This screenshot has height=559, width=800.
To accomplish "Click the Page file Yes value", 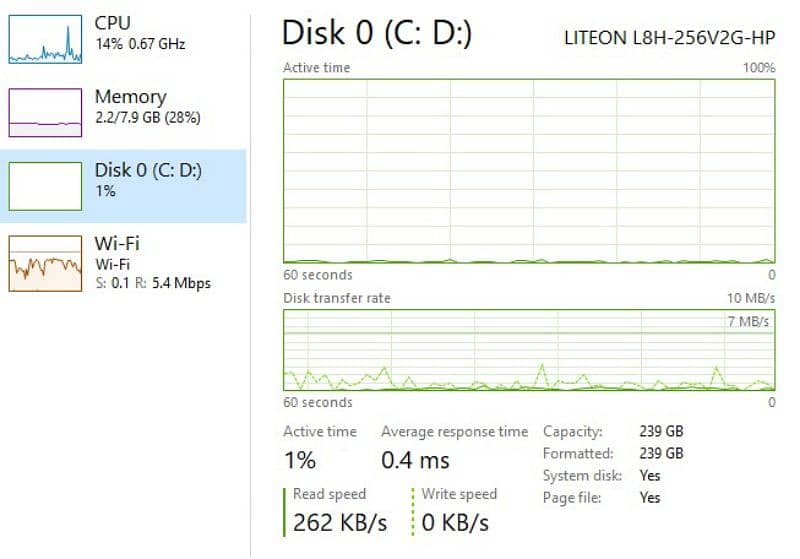I will 650,497.
